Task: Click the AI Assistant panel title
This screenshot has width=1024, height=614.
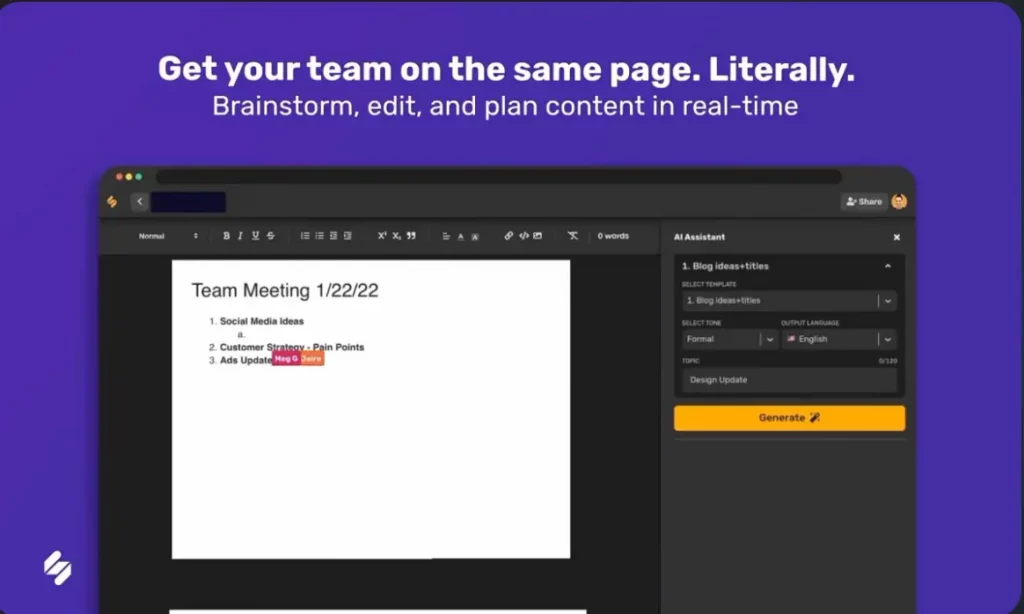Action: click(699, 237)
